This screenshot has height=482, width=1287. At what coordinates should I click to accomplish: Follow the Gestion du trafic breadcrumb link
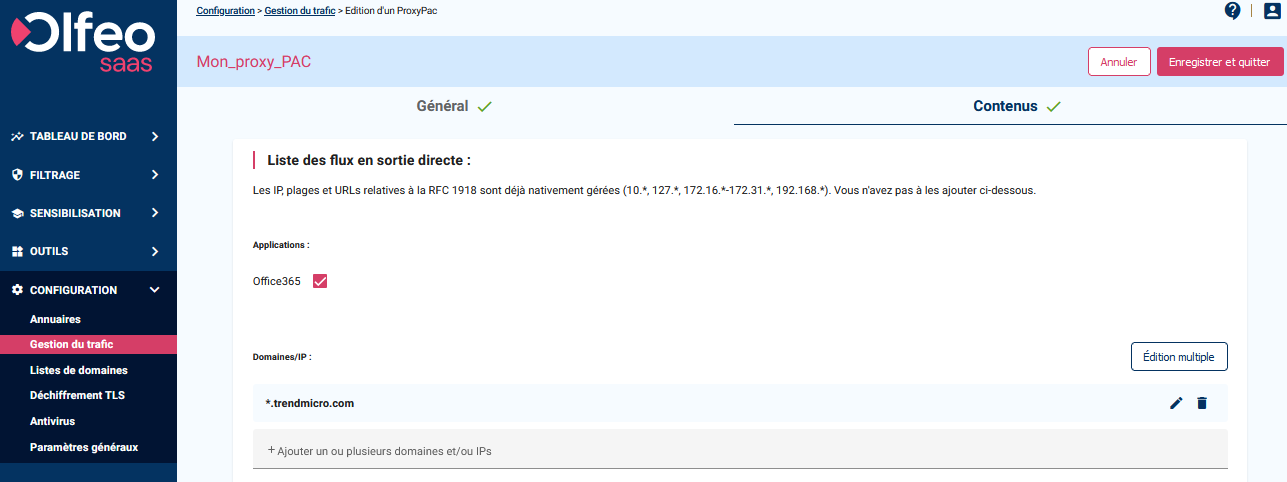tap(299, 11)
